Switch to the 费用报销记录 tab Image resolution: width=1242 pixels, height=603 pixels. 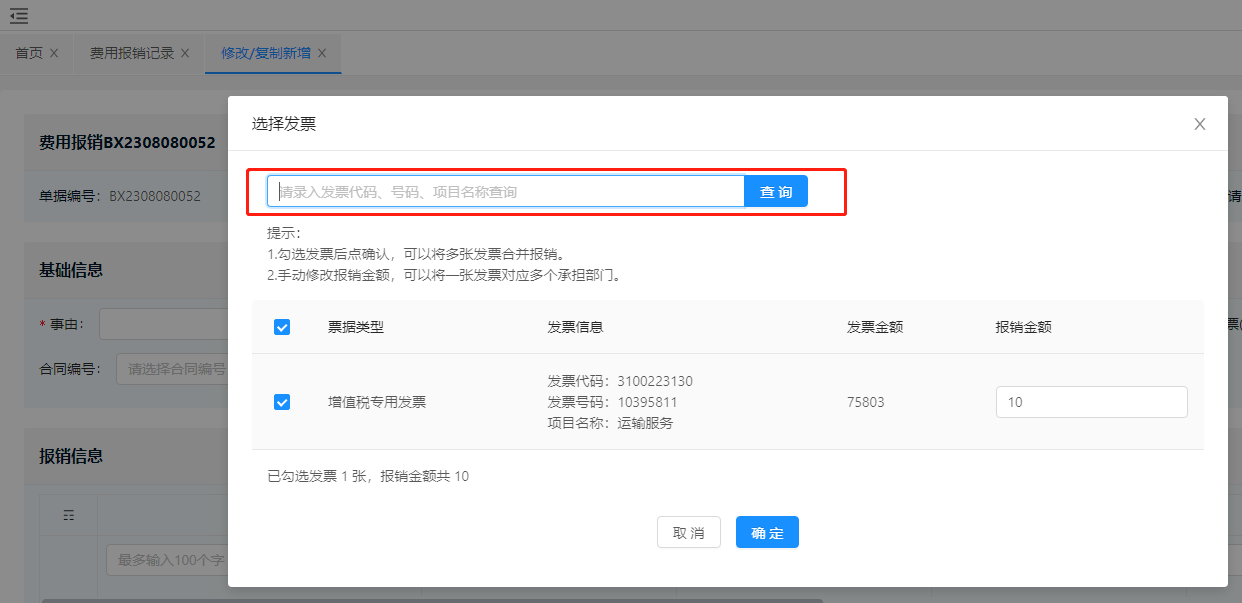coord(132,53)
